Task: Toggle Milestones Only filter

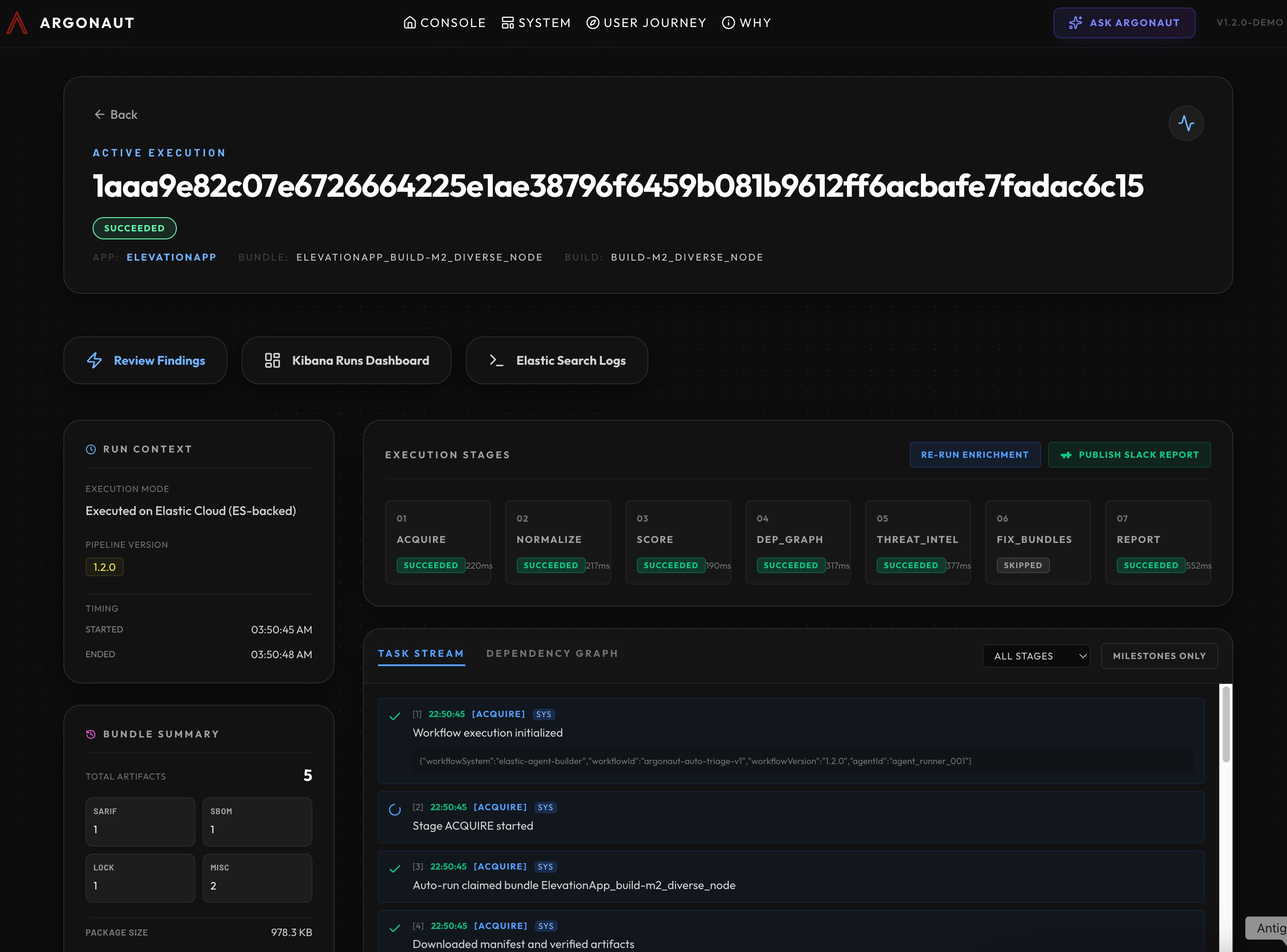Action: pos(1158,656)
